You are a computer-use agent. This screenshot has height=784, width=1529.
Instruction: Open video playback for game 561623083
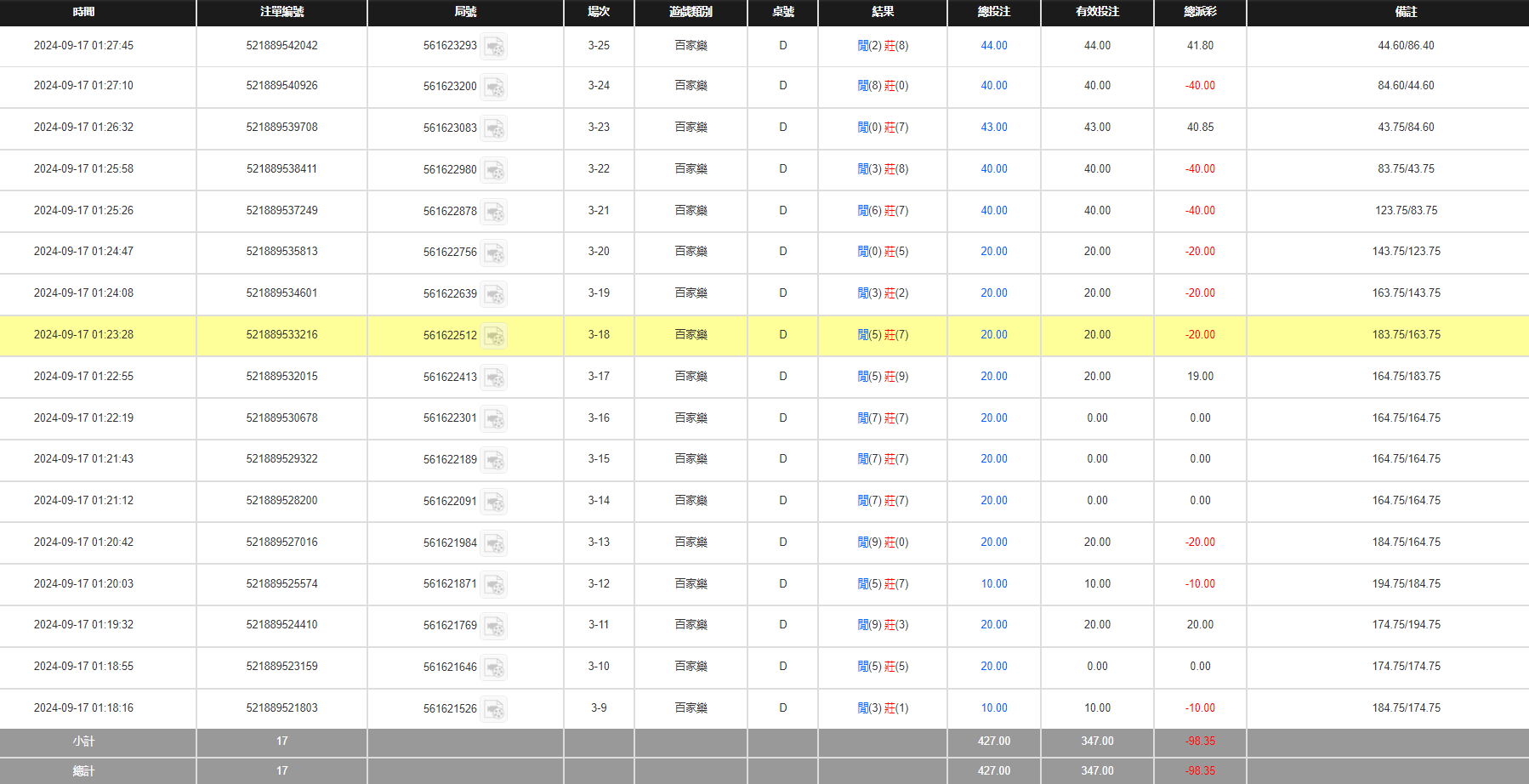point(495,128)
